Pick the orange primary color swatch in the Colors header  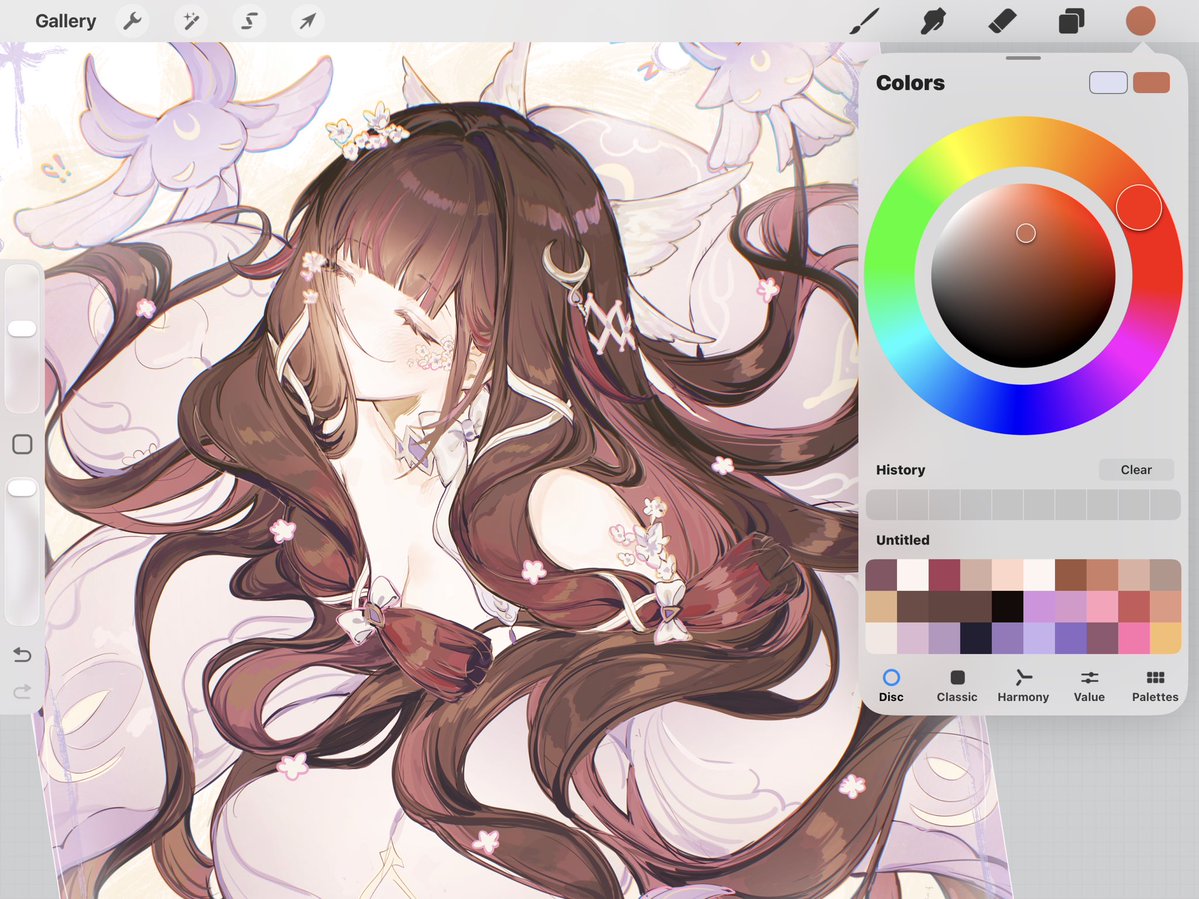click(1151, 83)
